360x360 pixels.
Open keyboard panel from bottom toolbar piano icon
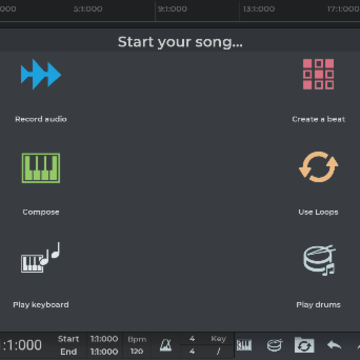244,345
